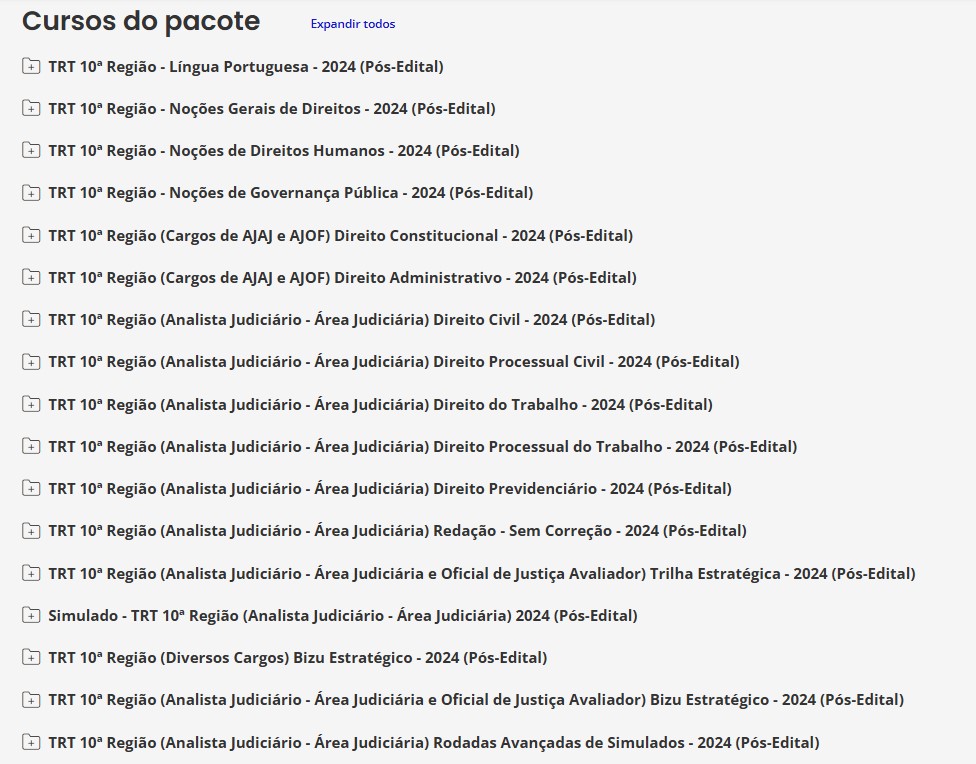Image resolution: width=976 pixels, height=764 pixels.
Task: Select the 'Direito Administrativo - 2024 (Pós-Edital)' course title
Action: pyautogui.click(x=342, y=278)
